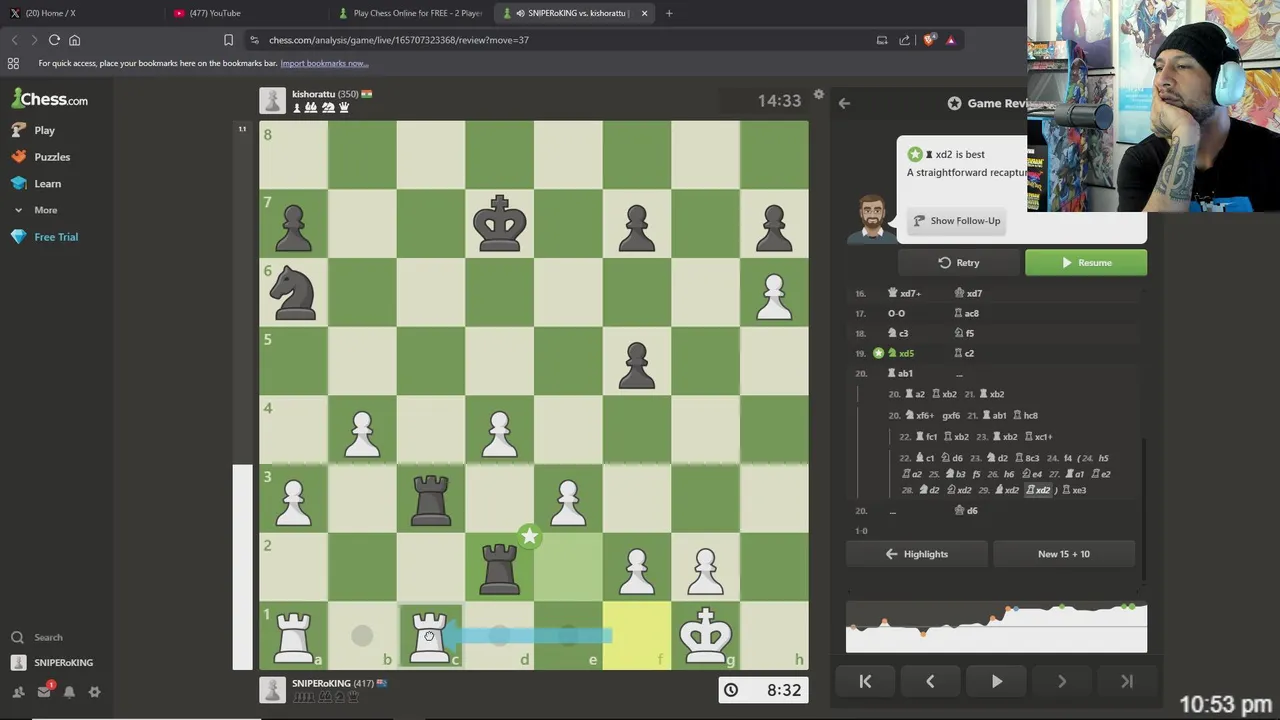Click the black king on d7
Viewport: 1280px width, 720px height.
(499, 223)
